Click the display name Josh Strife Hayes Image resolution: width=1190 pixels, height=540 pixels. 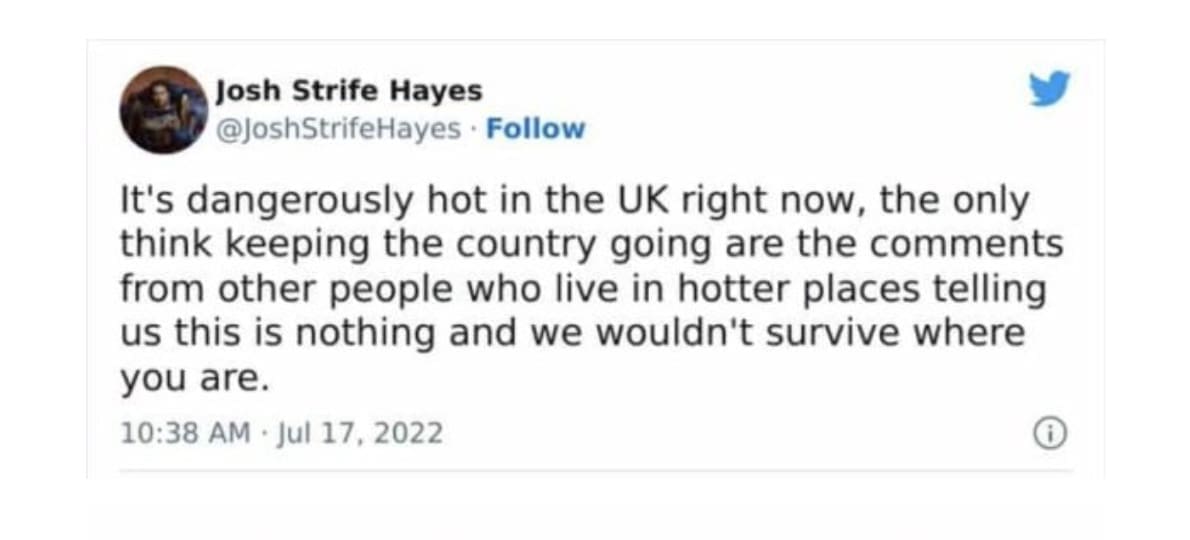(349, 91)
